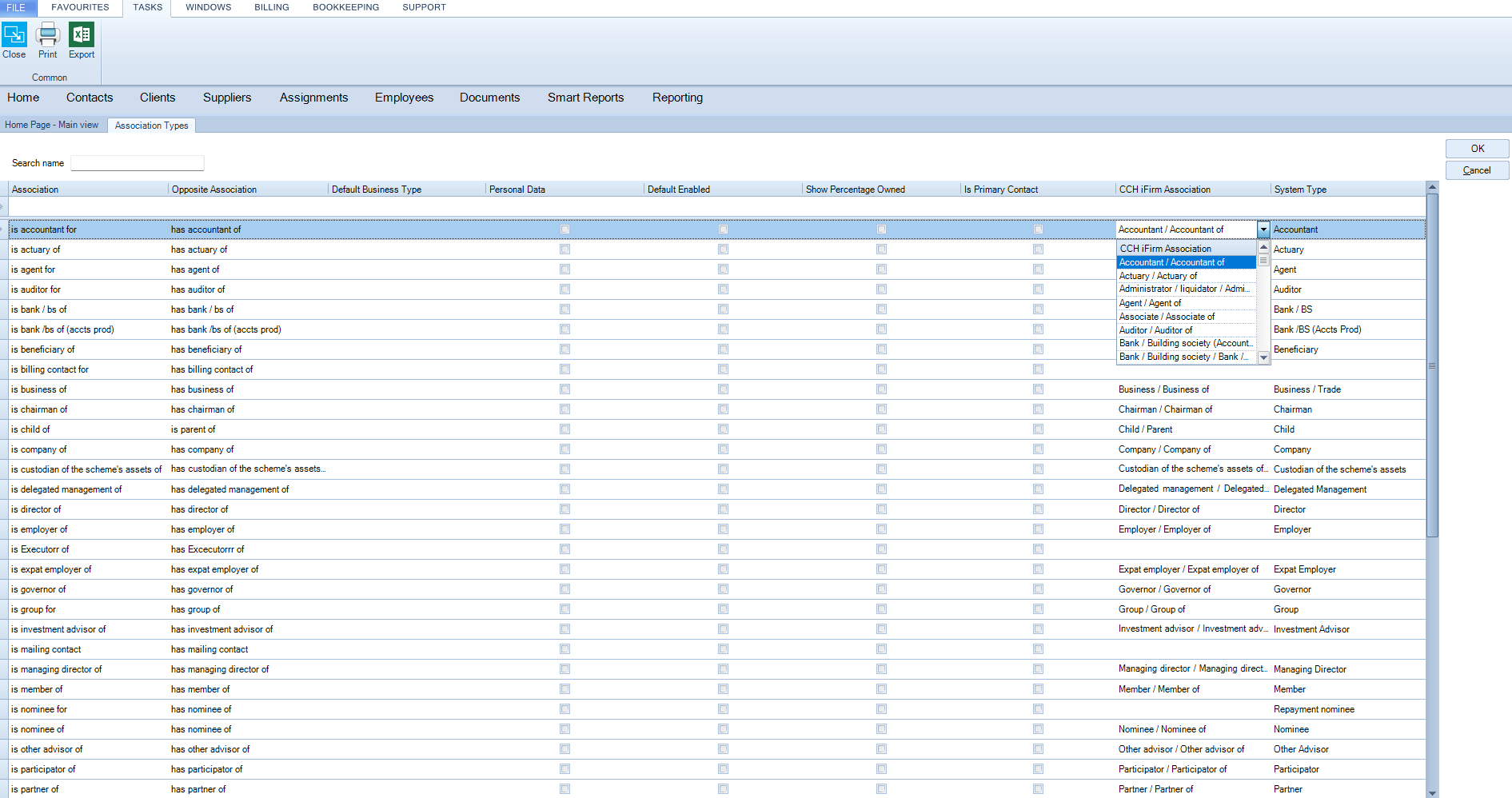
Task: Choose Actuary / Actuary of from dropdown
Action: 1187,276
